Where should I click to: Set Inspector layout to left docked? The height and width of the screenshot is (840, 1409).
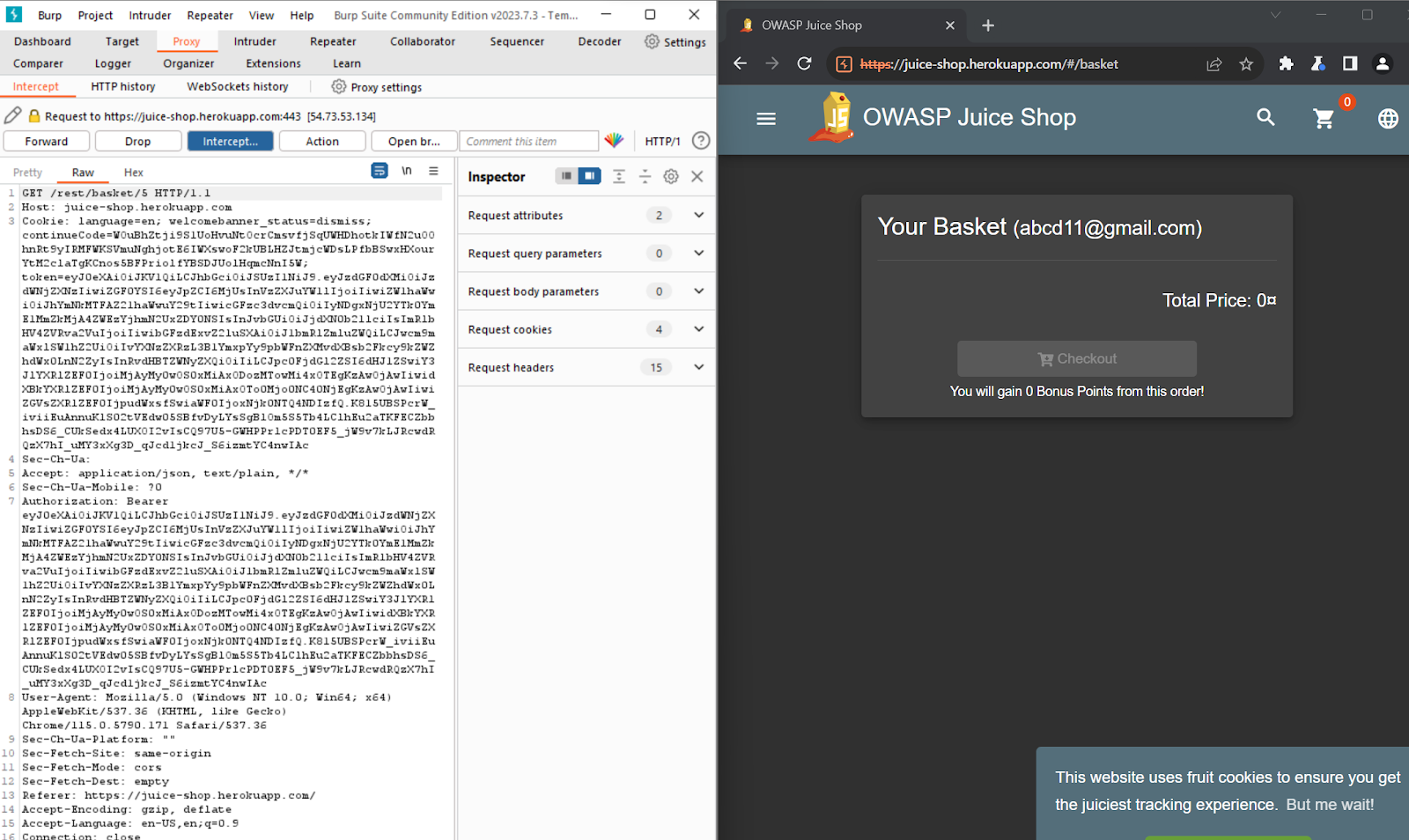click(566, 176)
